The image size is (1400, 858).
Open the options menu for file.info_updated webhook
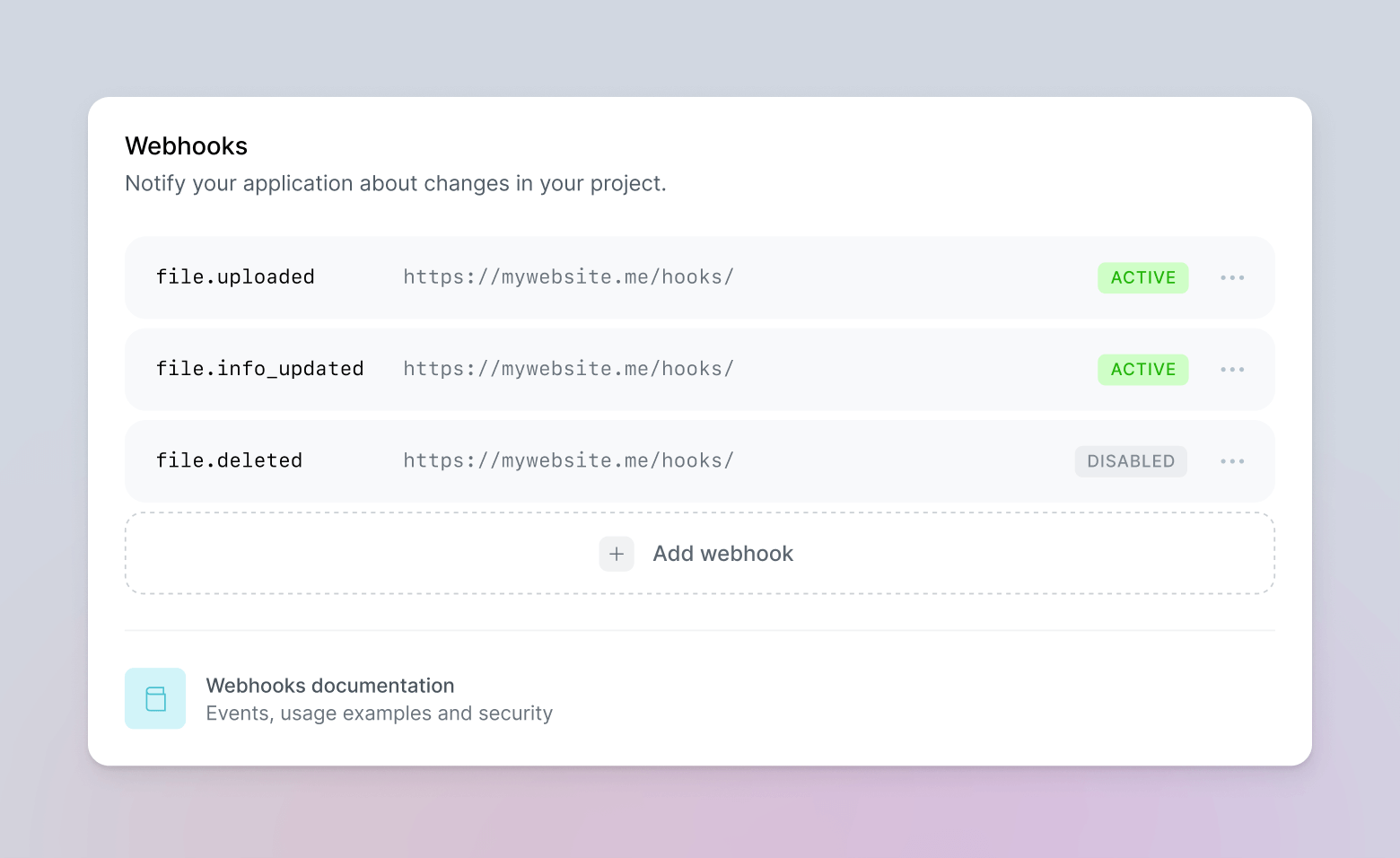1232,369
